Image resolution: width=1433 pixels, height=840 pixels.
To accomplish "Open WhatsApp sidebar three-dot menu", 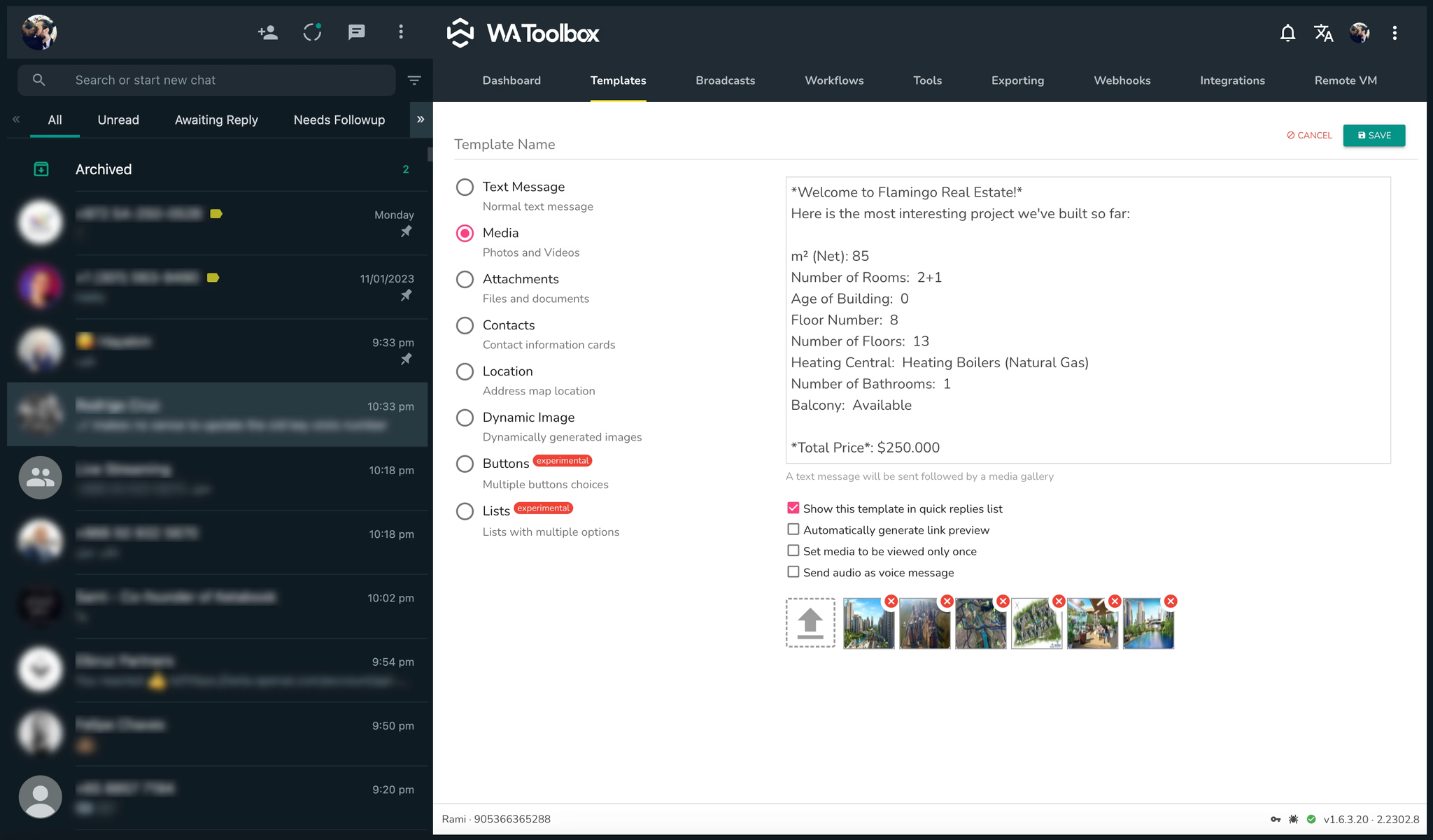I will 401,32.
